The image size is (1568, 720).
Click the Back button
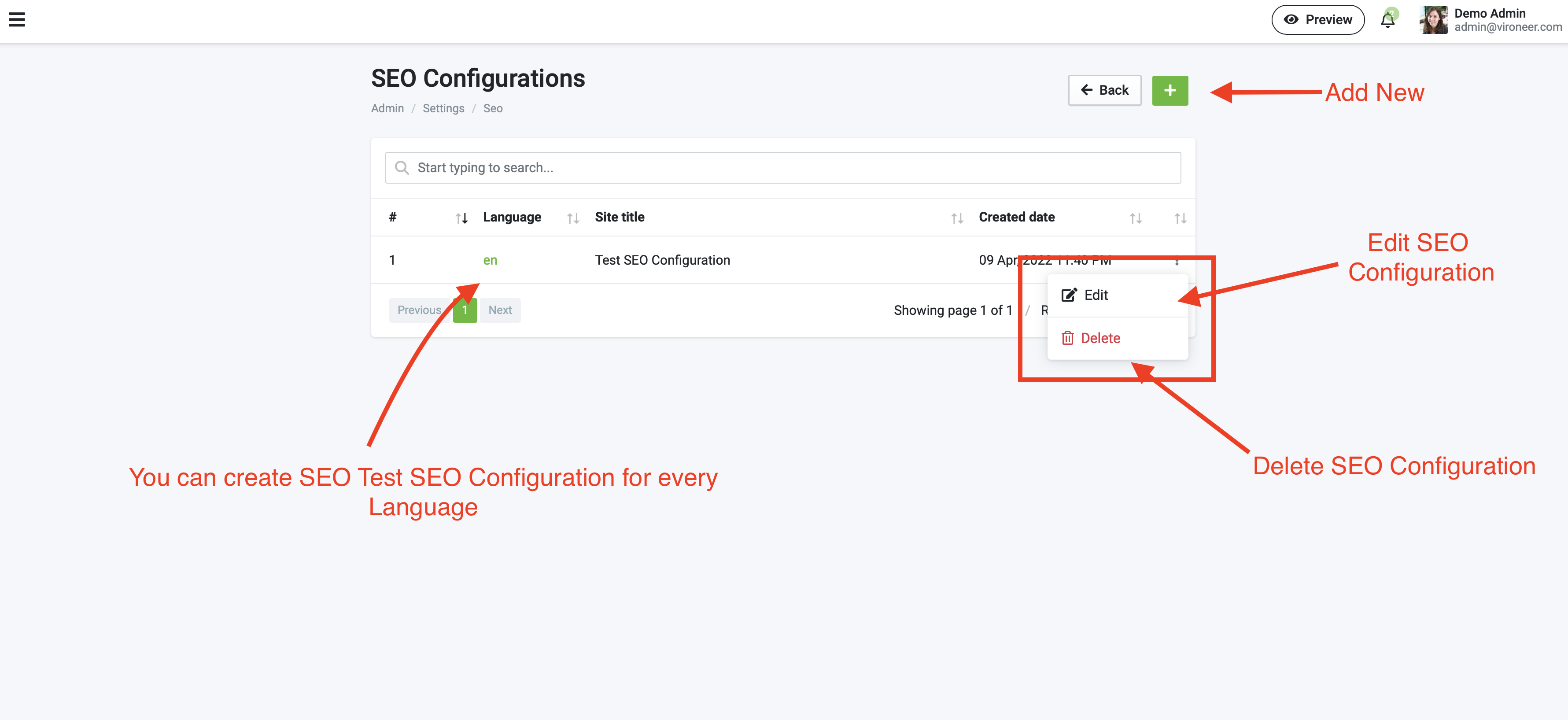click(x=1104, y=91)
